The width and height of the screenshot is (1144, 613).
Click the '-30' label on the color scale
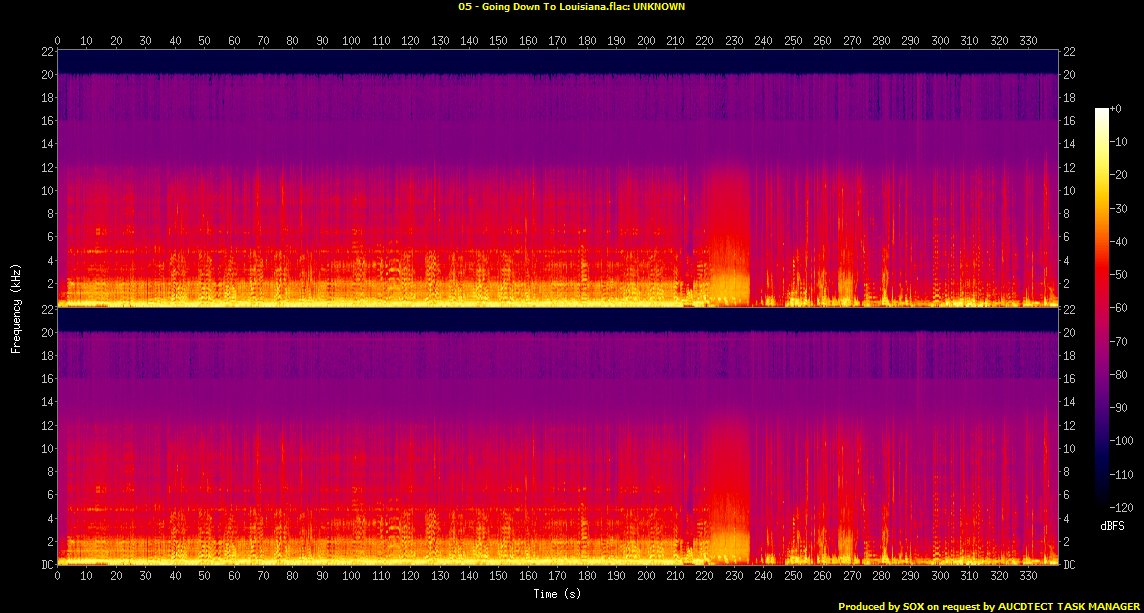point(1122,206)
